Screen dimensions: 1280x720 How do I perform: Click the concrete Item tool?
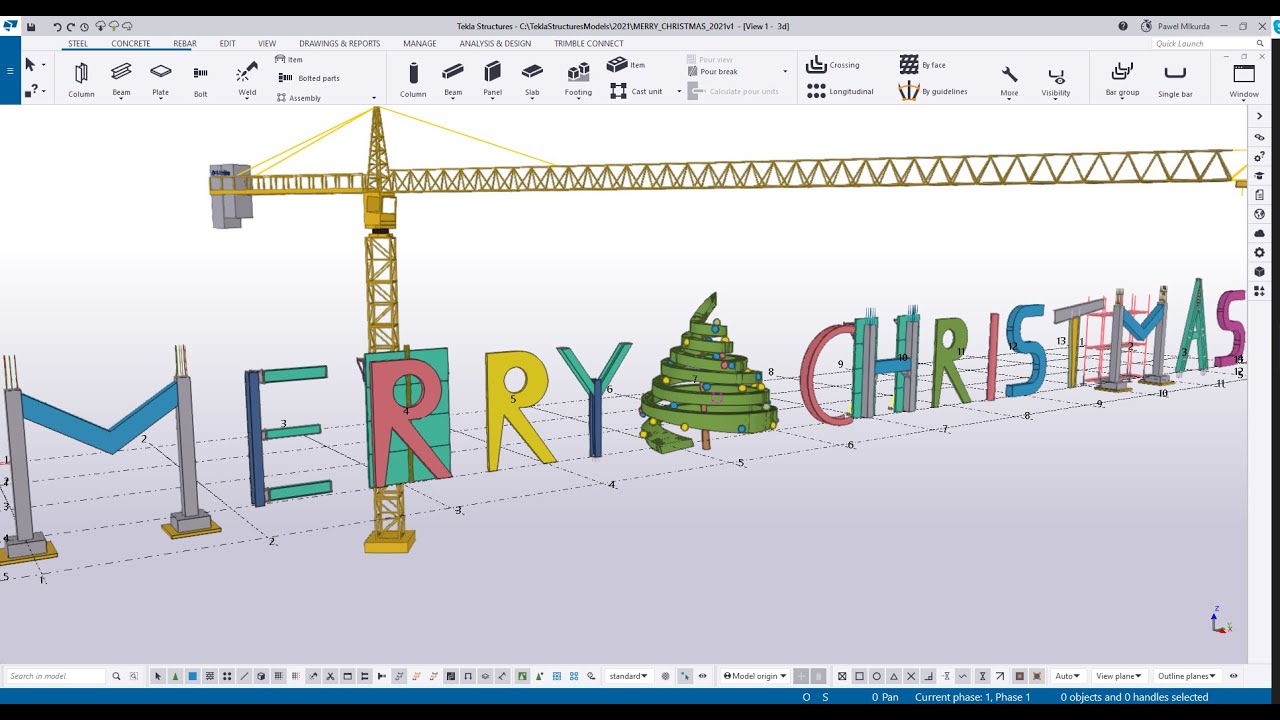click(626, 65)
